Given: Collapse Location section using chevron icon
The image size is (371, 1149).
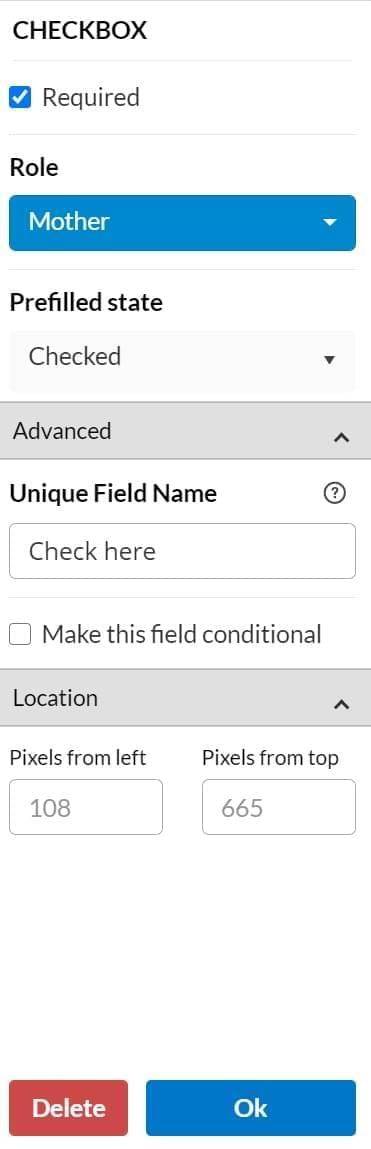Looking at the screenshot, I should coord(341,703).
